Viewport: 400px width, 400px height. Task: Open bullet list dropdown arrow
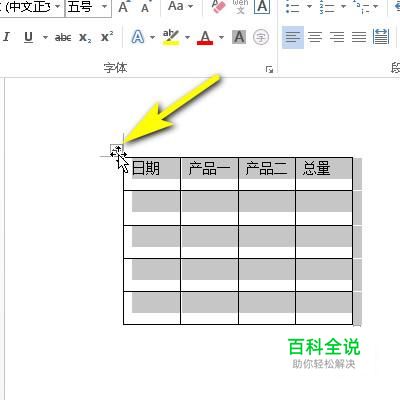click(309, 6)
